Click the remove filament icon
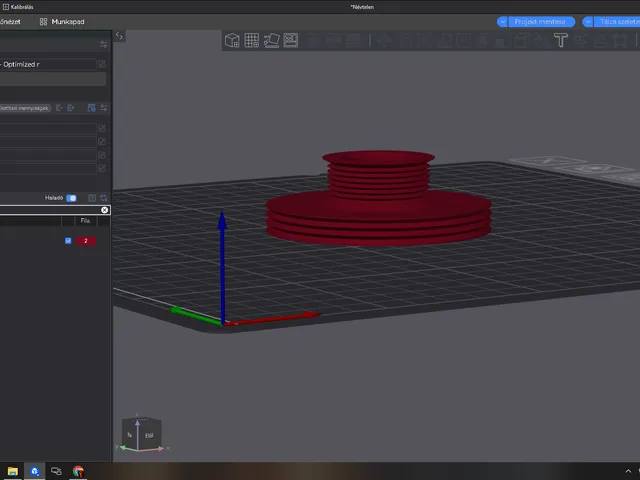 tap(59, 108)
